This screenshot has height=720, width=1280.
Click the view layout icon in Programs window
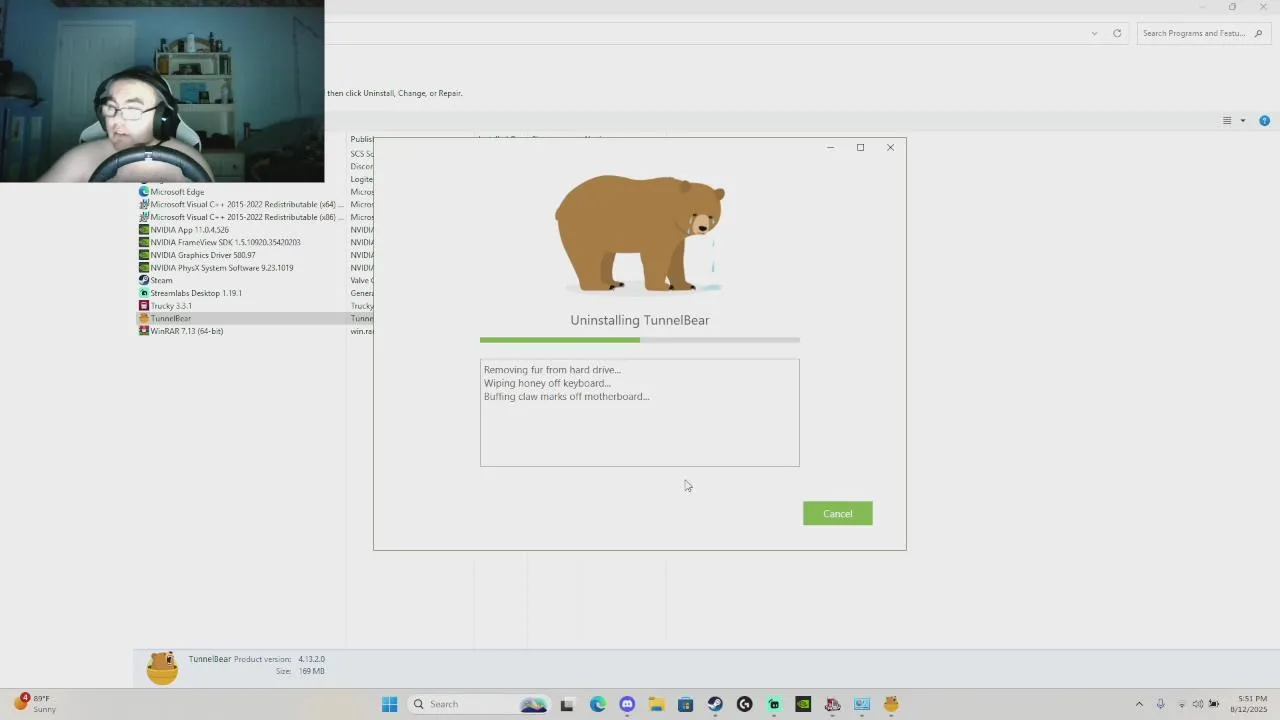pyautogui.click(x=1227, y=121)
